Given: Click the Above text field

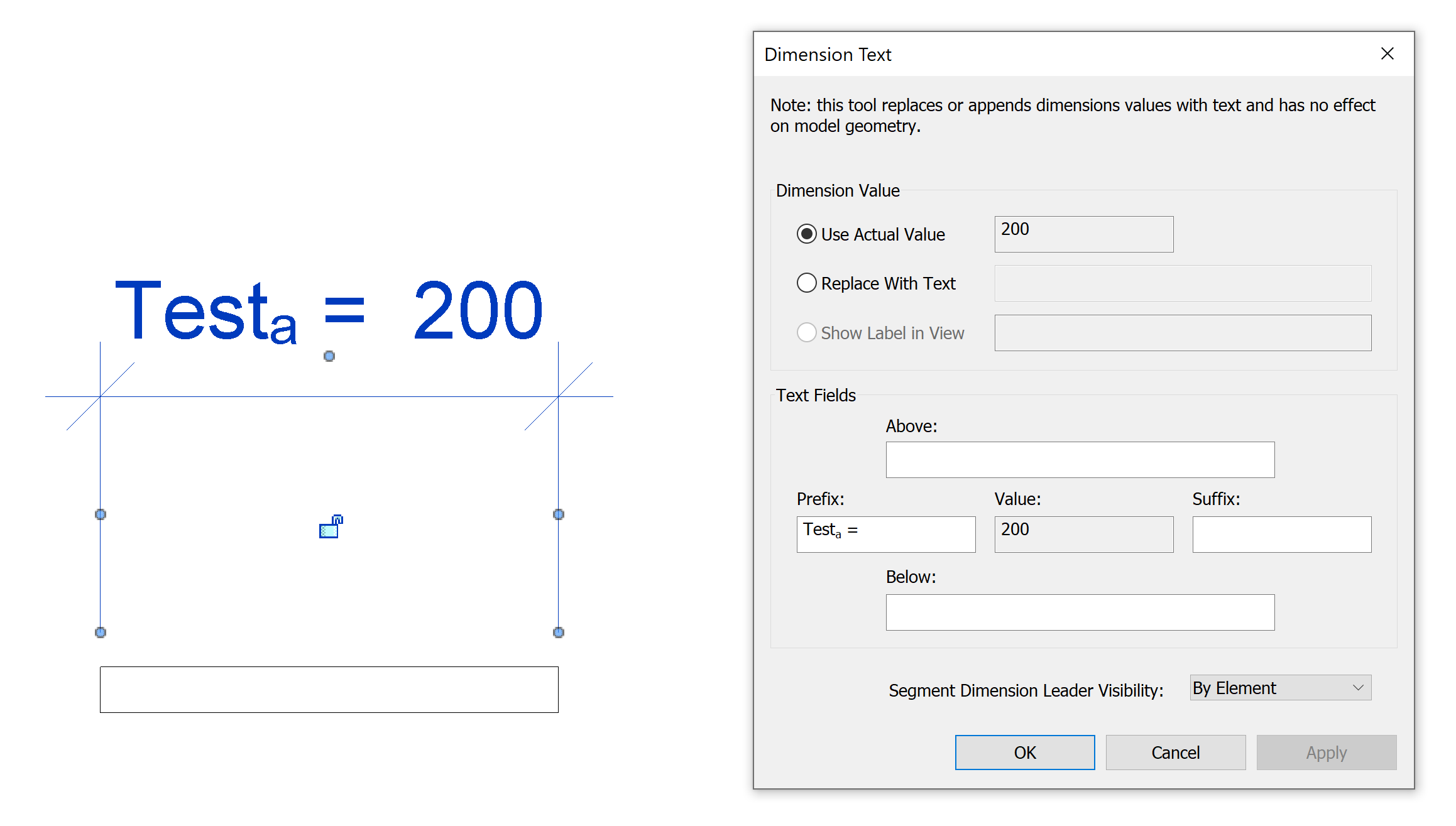Looking at the screenshot, I should [x=1080, y=459].
